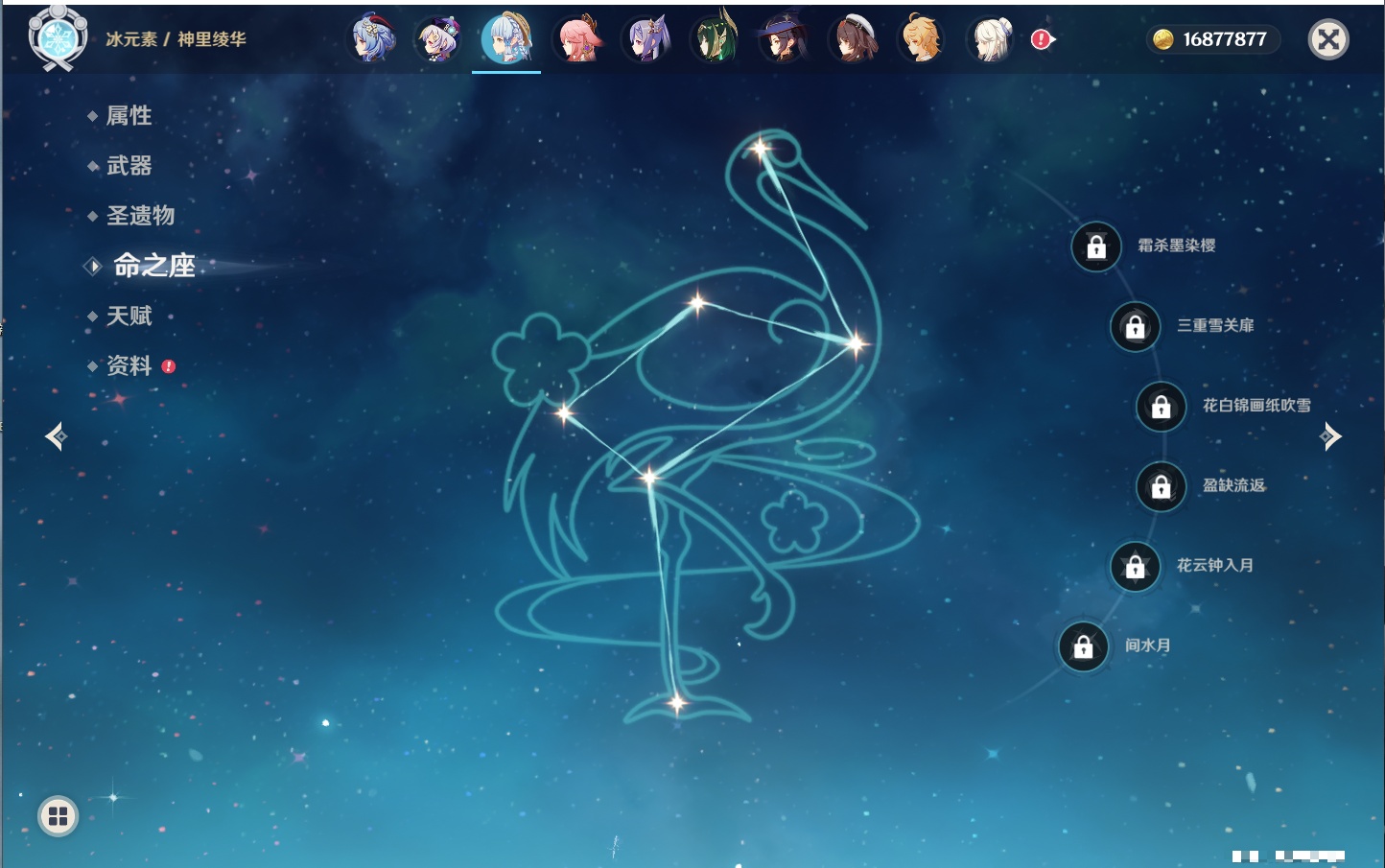
Task: Select the blond Traveler avatar
Action: click(x=921, y=39)
